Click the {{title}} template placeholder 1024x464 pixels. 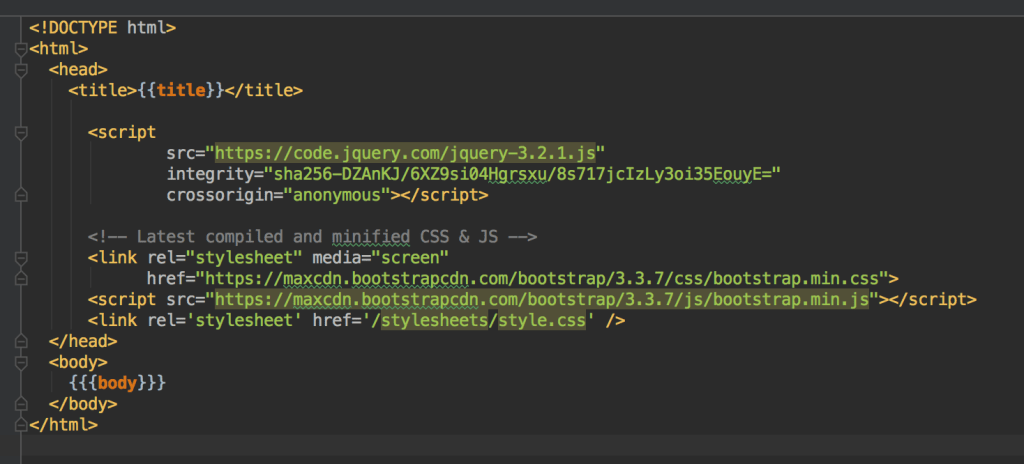point(181,91)
